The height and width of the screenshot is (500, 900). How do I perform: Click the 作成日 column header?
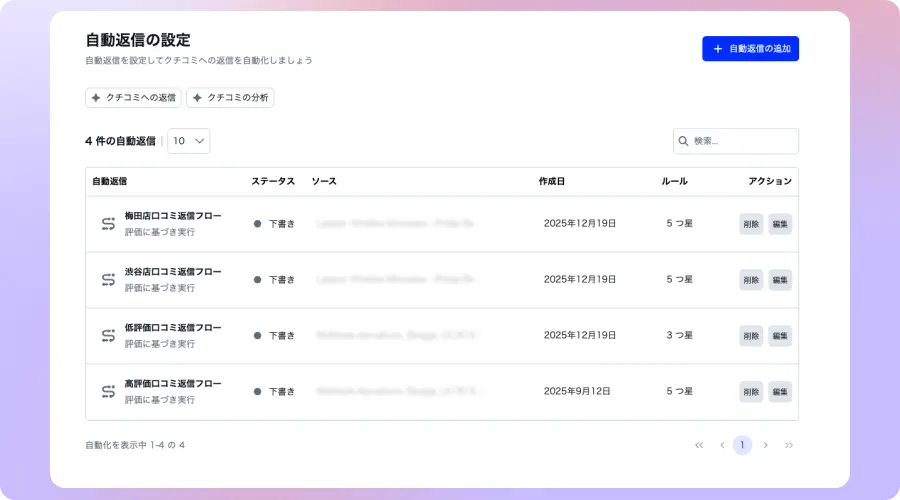552,181
